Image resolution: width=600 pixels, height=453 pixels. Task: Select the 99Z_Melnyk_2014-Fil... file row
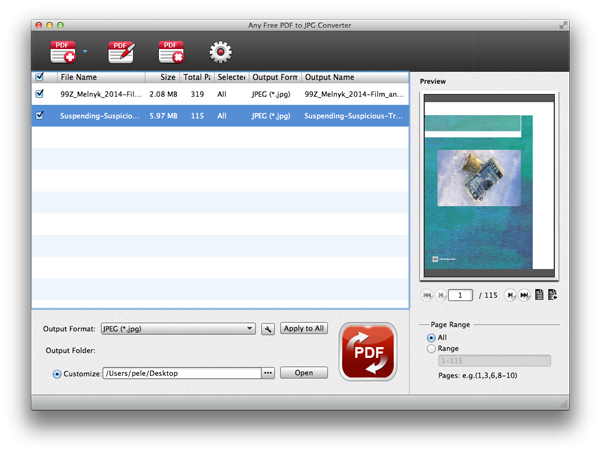coord(220,94)
